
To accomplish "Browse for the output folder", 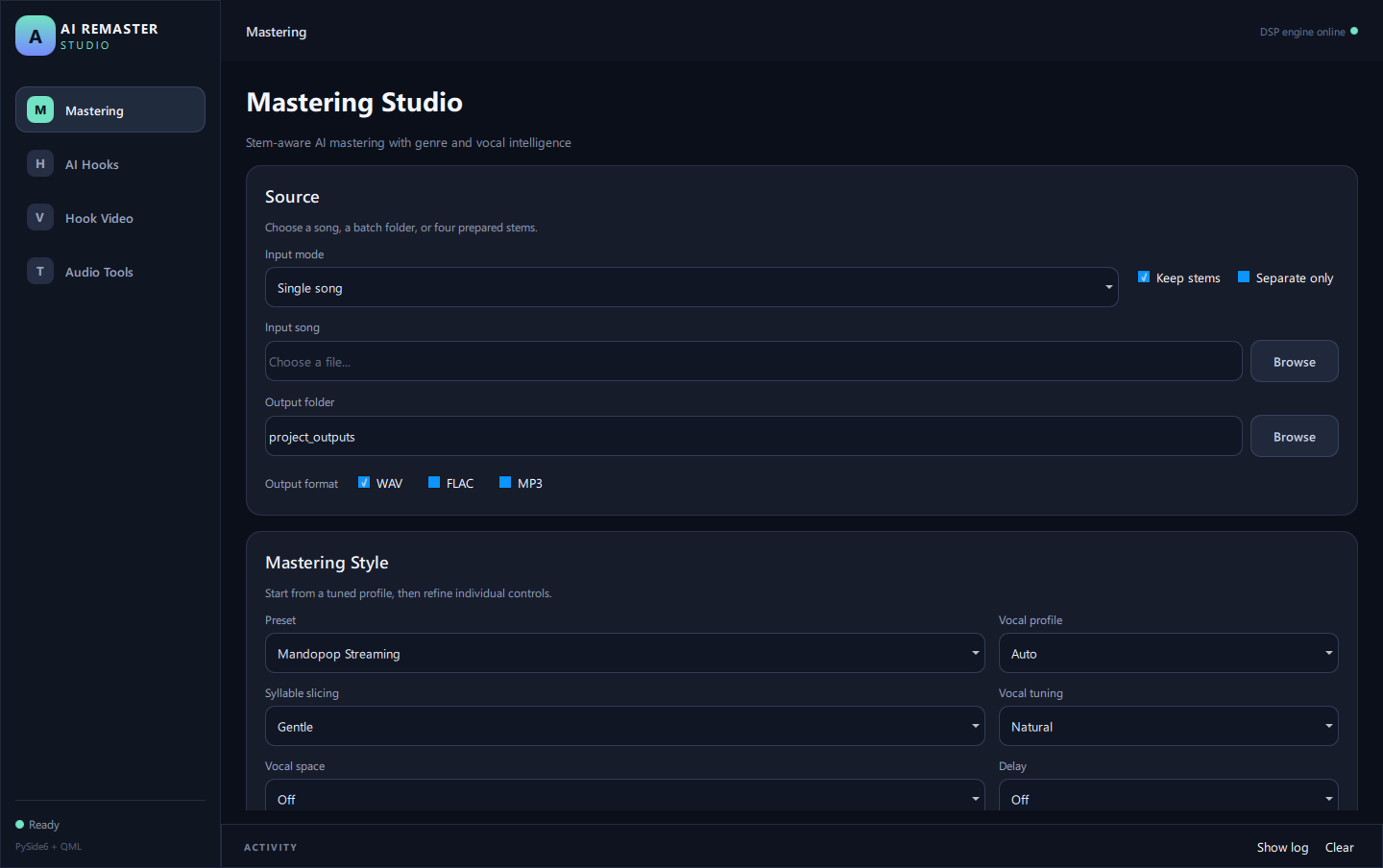I will click(1294, 436).
